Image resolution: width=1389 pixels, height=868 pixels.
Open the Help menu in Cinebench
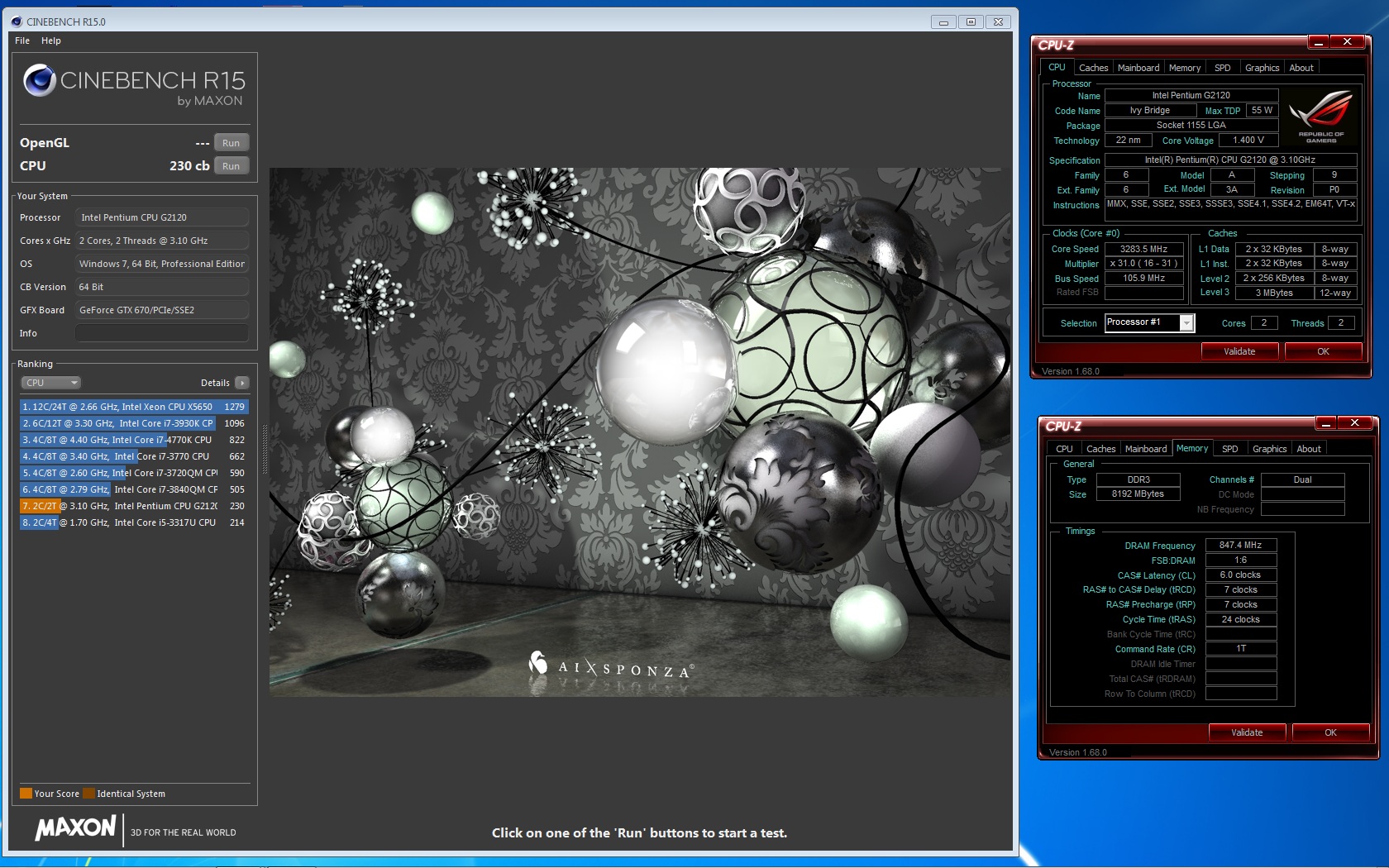click(x=51, y=41)
